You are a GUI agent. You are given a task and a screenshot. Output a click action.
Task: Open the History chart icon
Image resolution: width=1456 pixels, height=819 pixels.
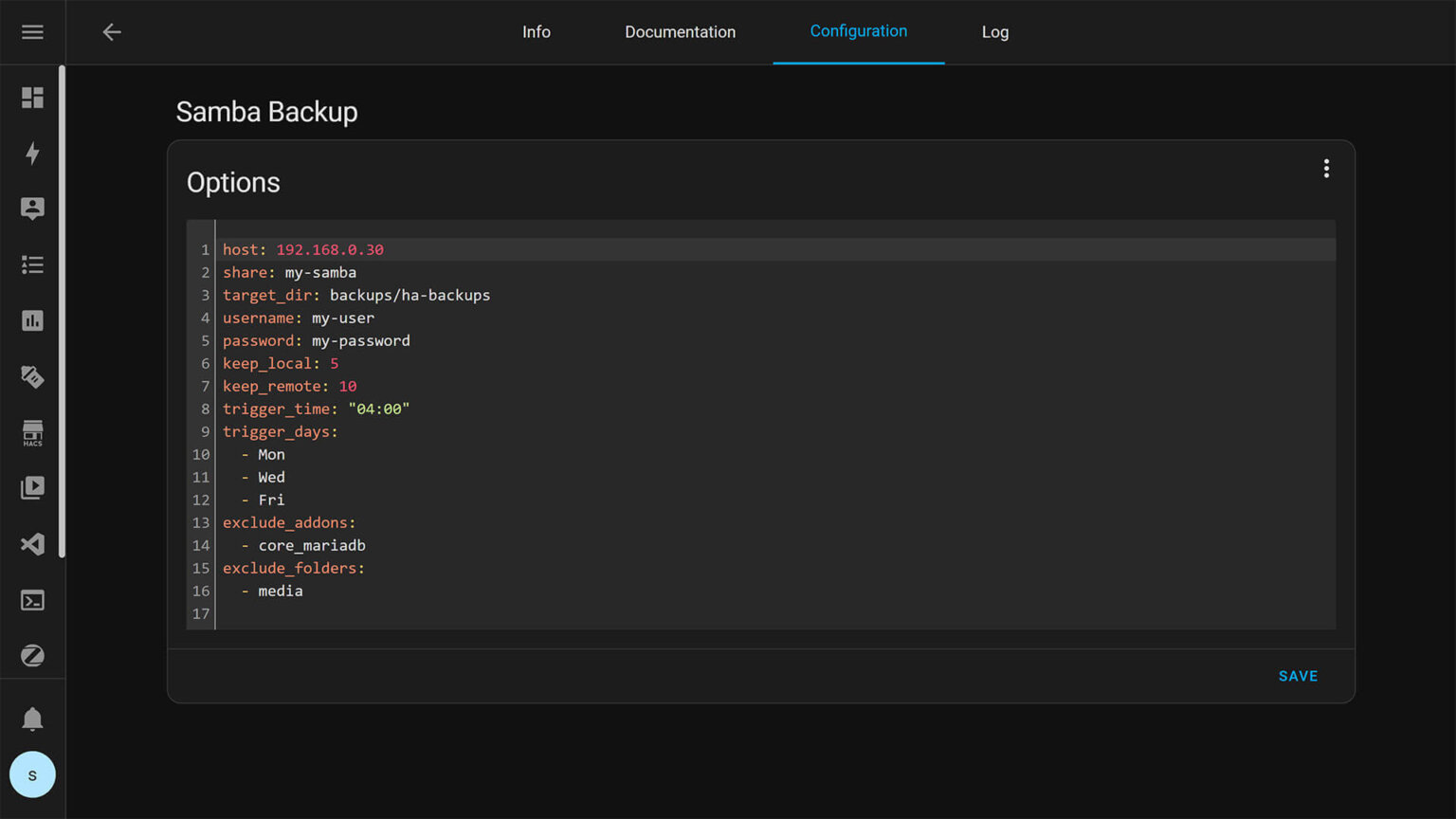pos(32,320)
